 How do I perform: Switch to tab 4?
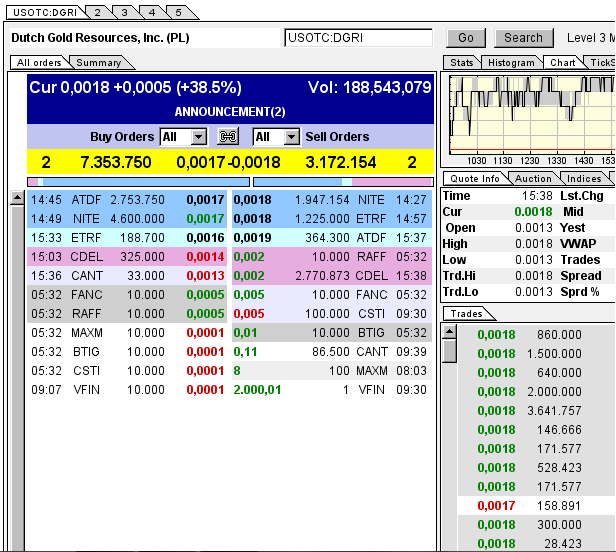pyautogui.click(x=152, y=13)
